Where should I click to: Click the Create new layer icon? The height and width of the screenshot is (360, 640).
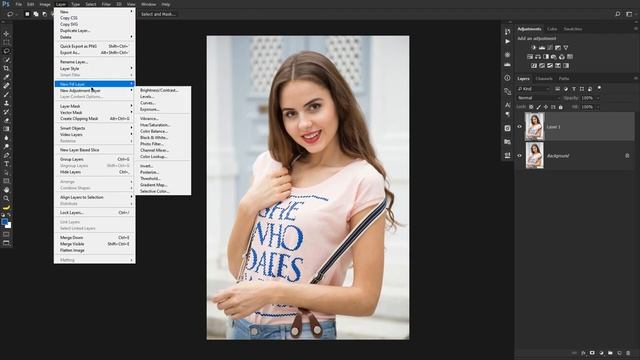point(619,353)
